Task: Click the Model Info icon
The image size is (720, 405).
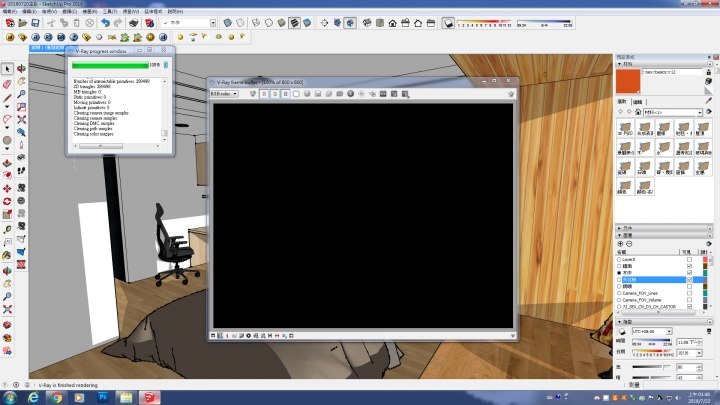Action: pyautogui.click(x=149, y=22)
